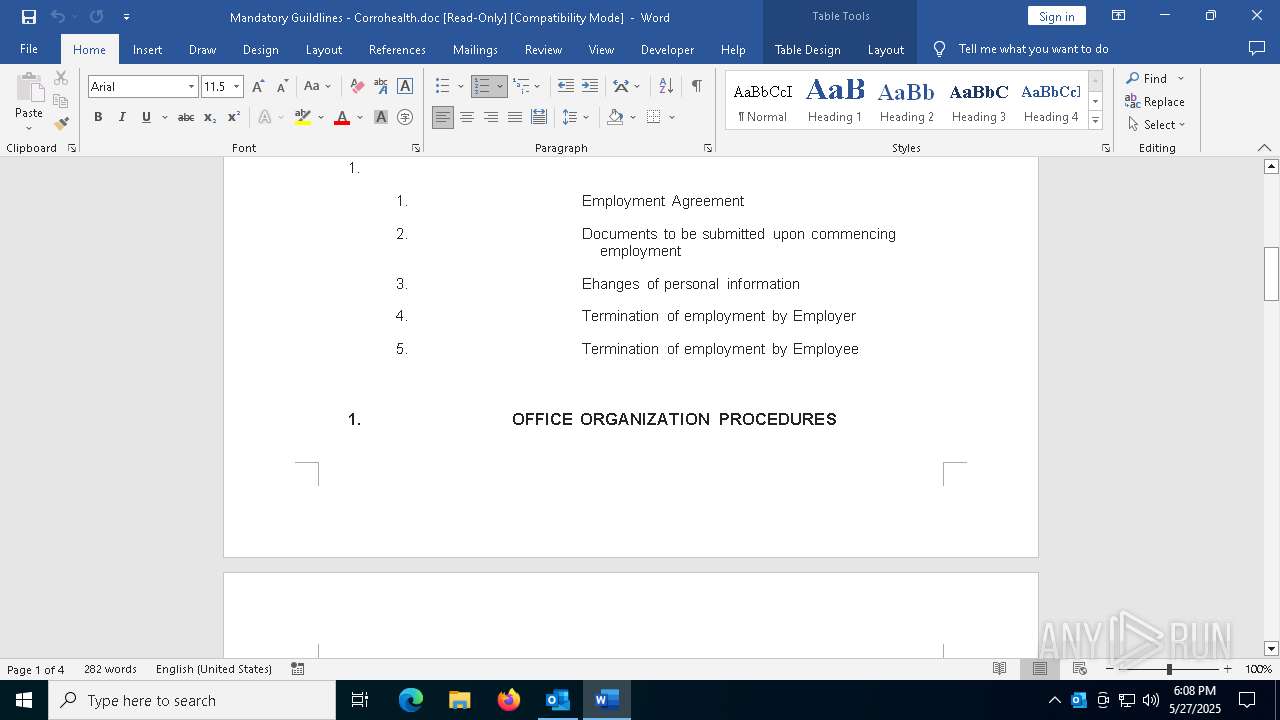Switch to Read Mode view icon

coord(999,669)
